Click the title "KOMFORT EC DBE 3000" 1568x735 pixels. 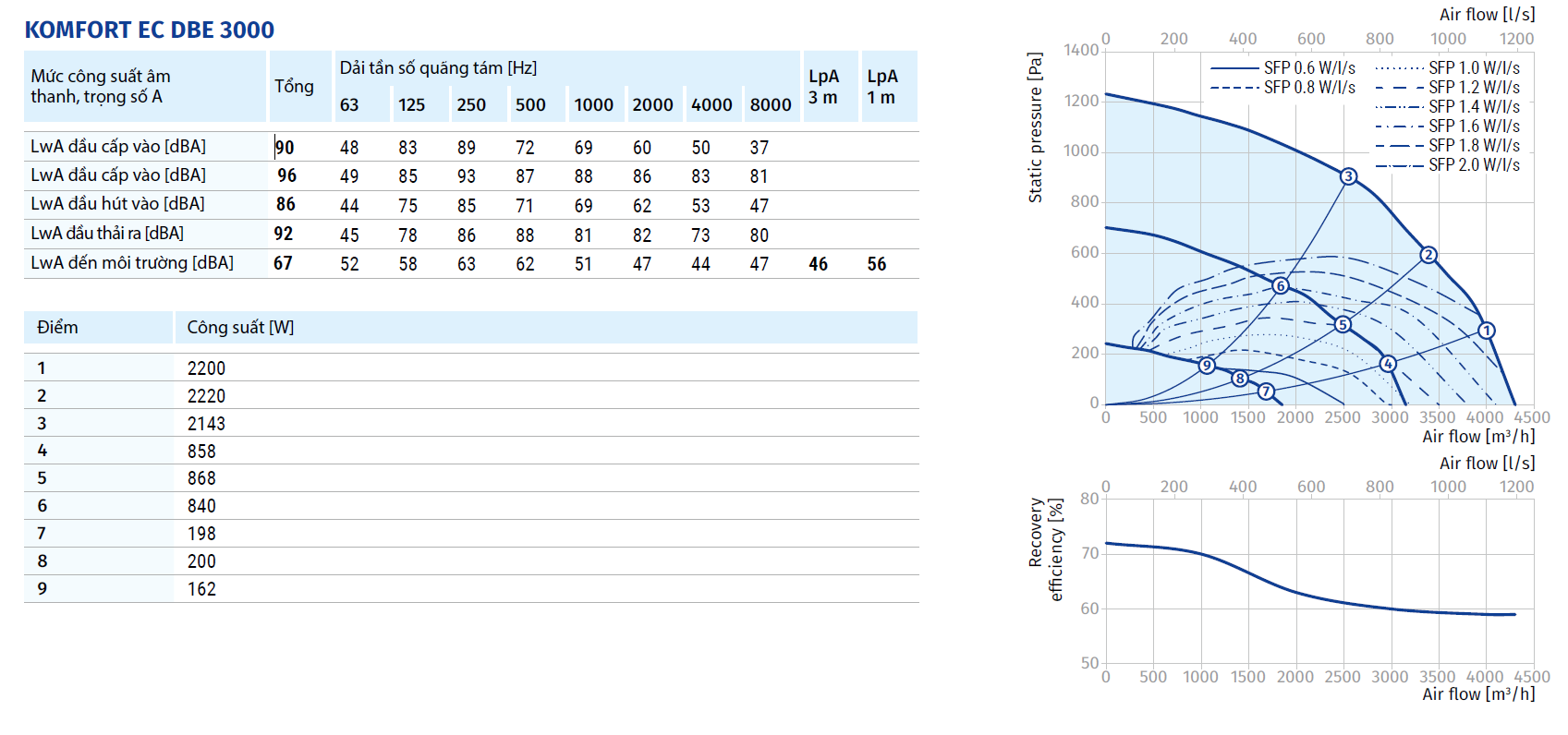[x=149, y=30]
